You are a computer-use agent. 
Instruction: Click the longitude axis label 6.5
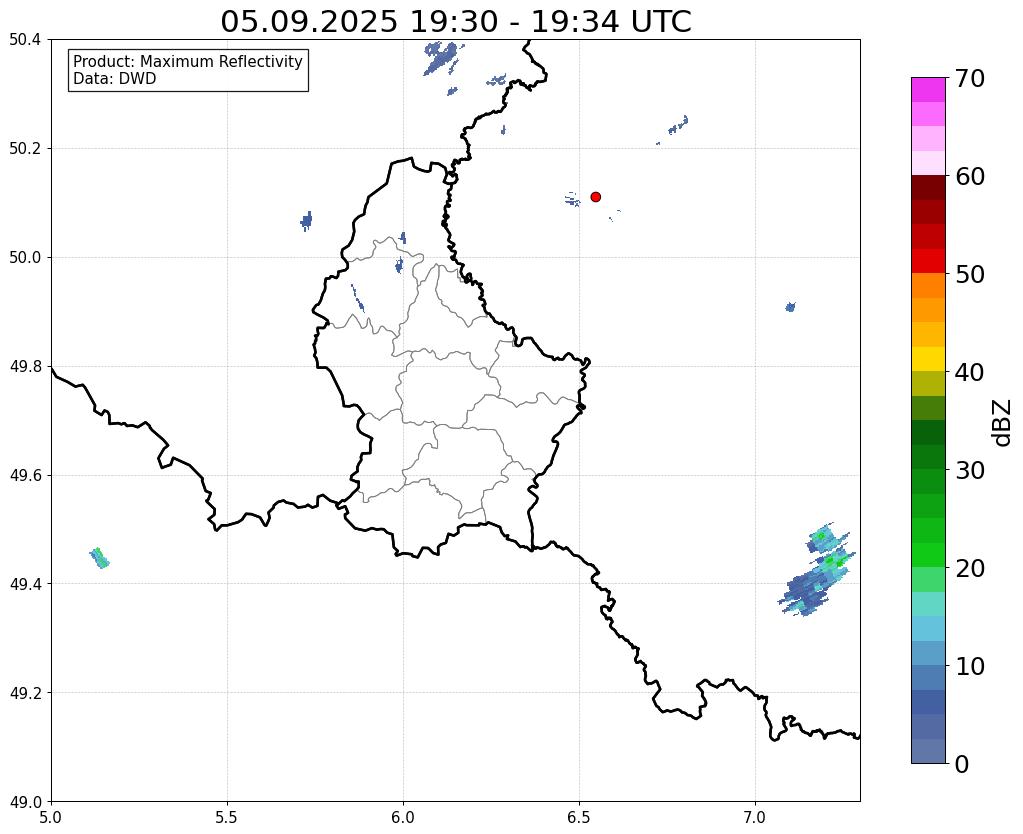pos(579,817)
